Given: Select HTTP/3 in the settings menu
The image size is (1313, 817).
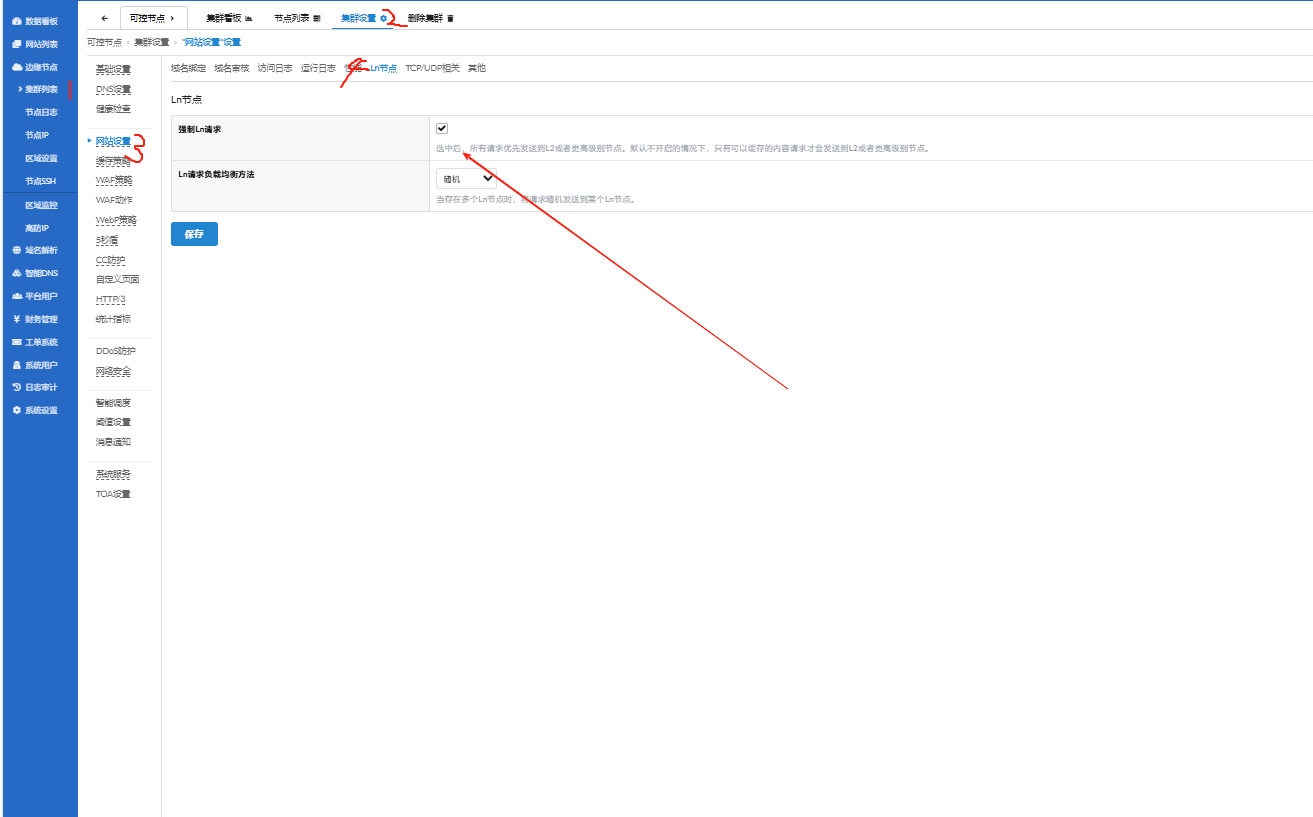Looking at the screenshot, I should pyautogui.click(x=111, y=299).
